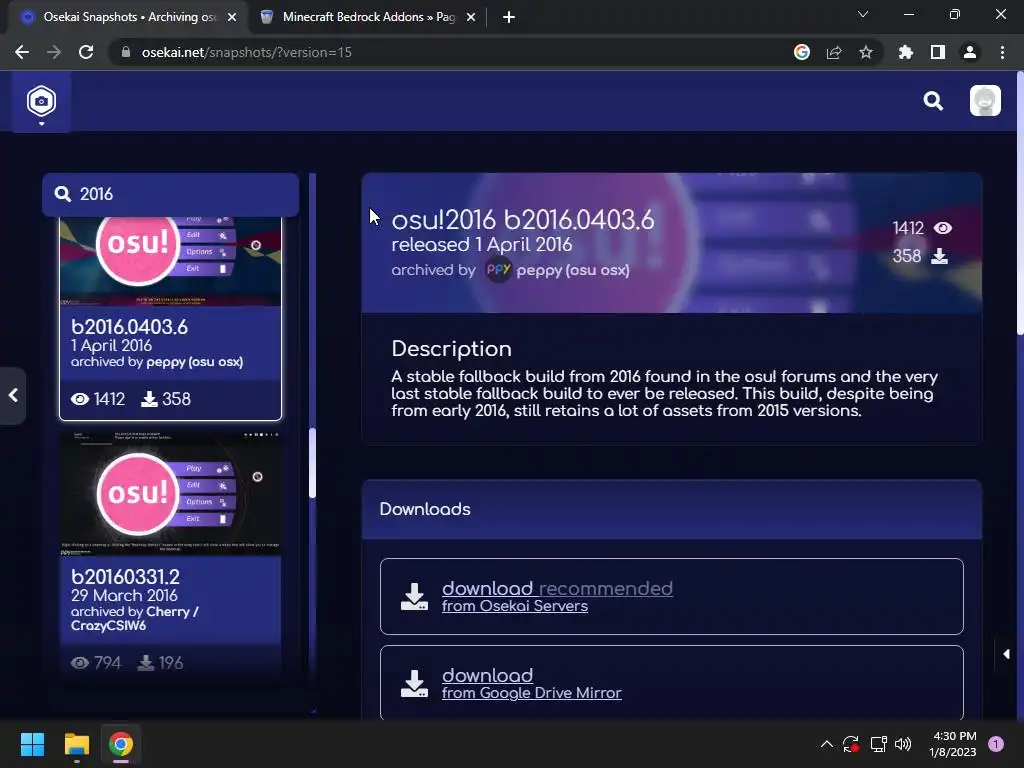Share this page icon

[x=834, y=52]
